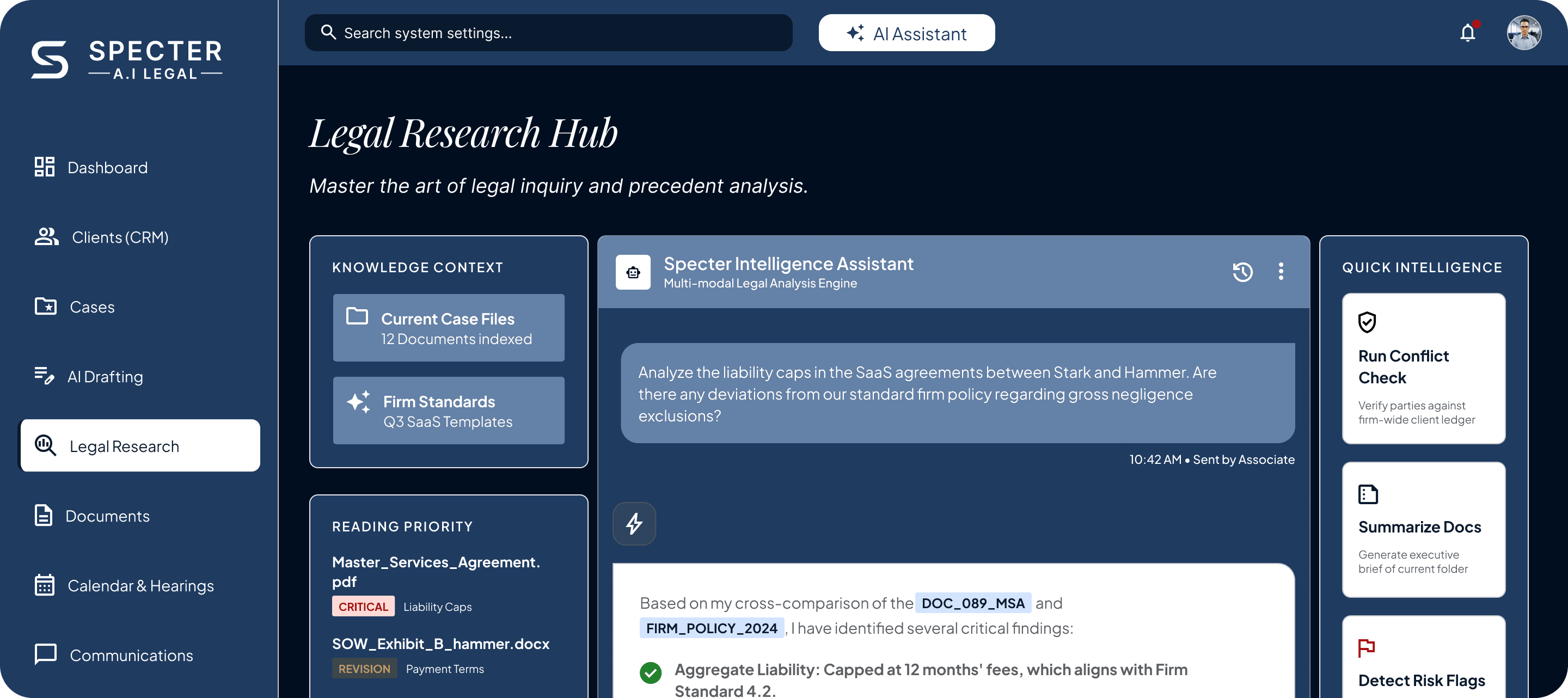
Task: Open the DOC_089_MSA reference chip
Action: [x=973, y=603]
